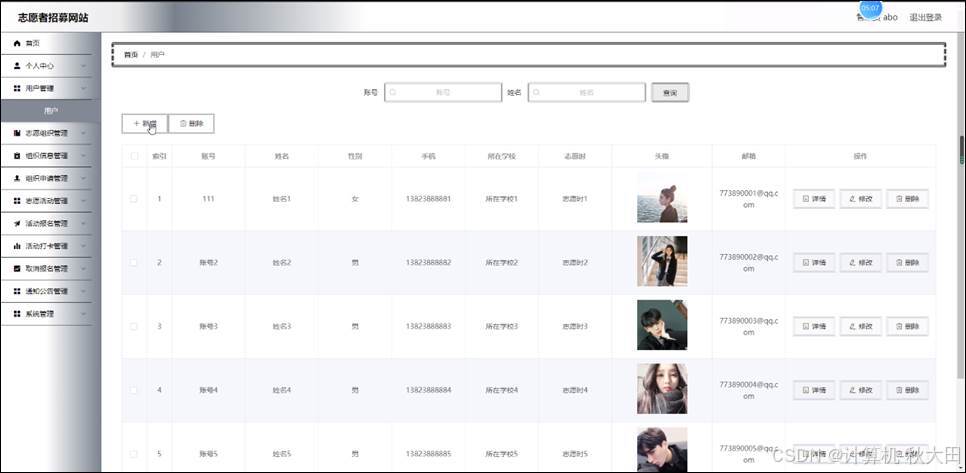The image size is (966, 473).
Task: Click the 所在学校1 cell
Action: click(x=501, y=199)
